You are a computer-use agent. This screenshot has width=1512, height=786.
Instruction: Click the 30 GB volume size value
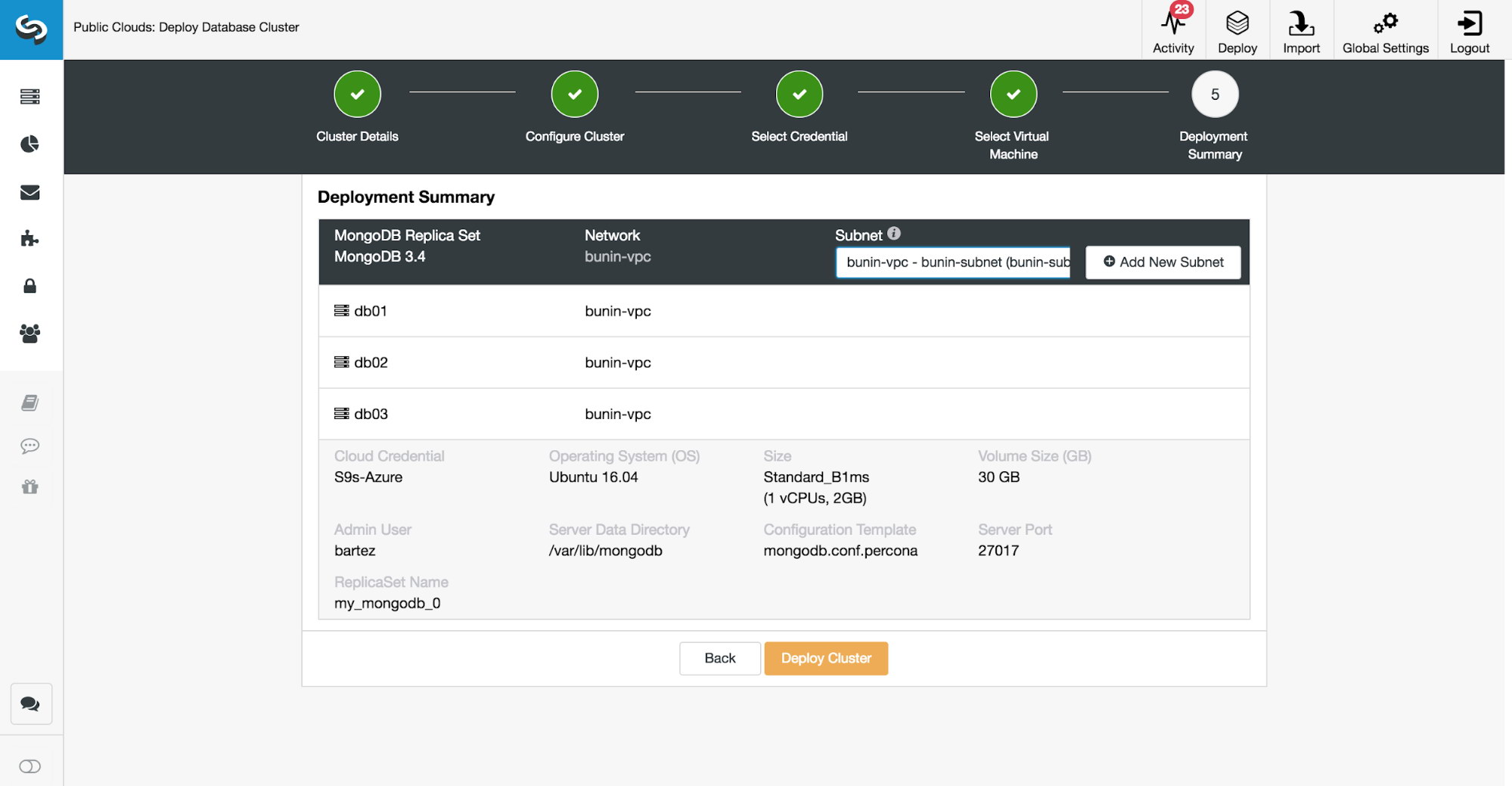click(998, 477)
